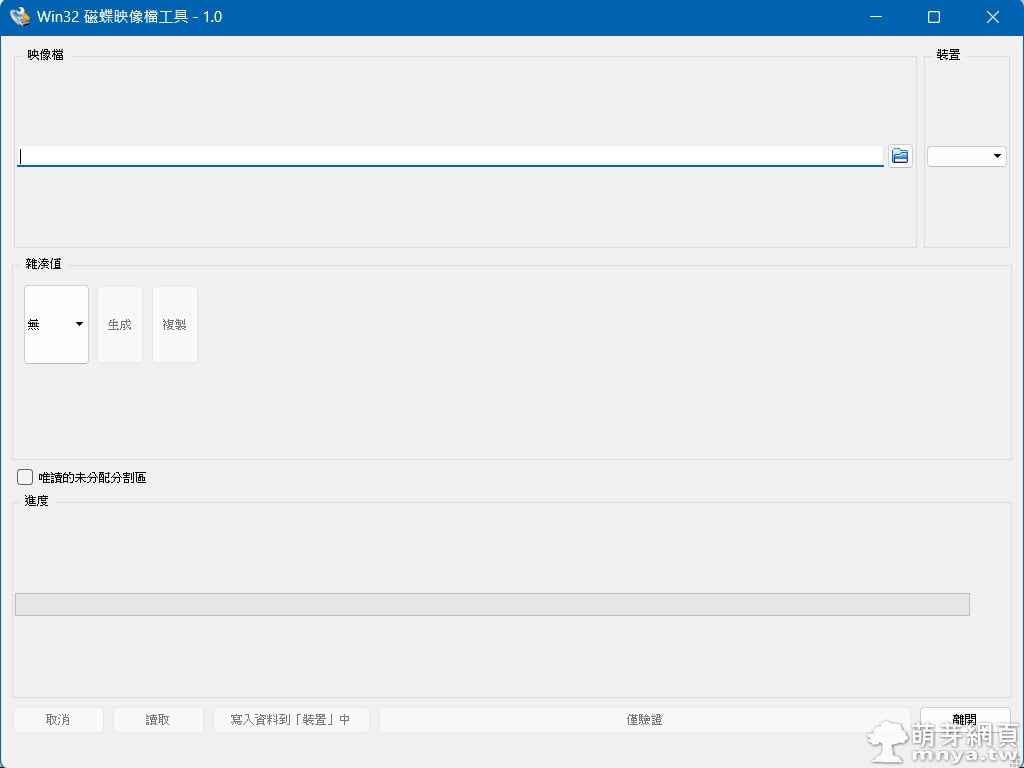This screenshot has height=768, width=1024.
Task: Close the Win32 磁碟映像檔工具 window
Action: click(993, 17)
